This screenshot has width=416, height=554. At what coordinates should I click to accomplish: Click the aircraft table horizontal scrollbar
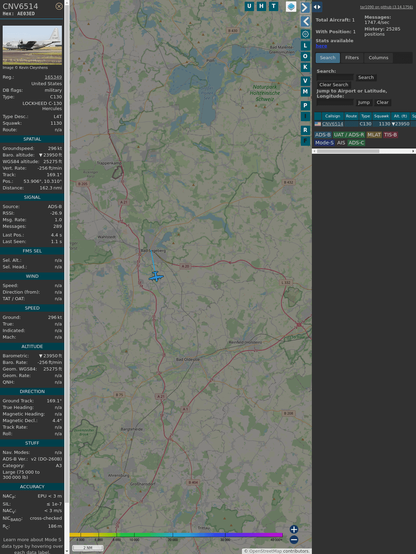[364, 151]
